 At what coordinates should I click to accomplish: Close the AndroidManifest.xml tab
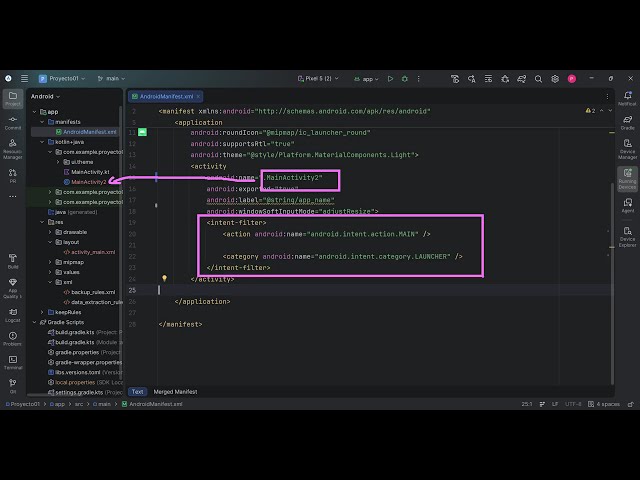[198, 97]
